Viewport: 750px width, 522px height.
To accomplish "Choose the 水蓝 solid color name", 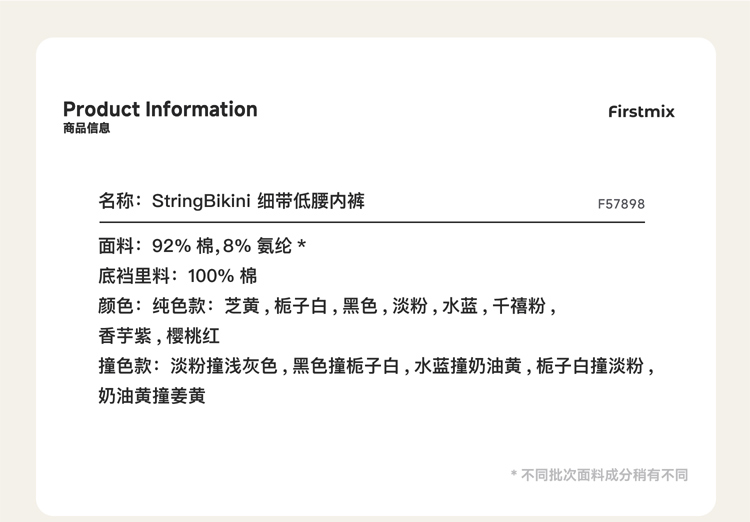I will click(460, 306).
